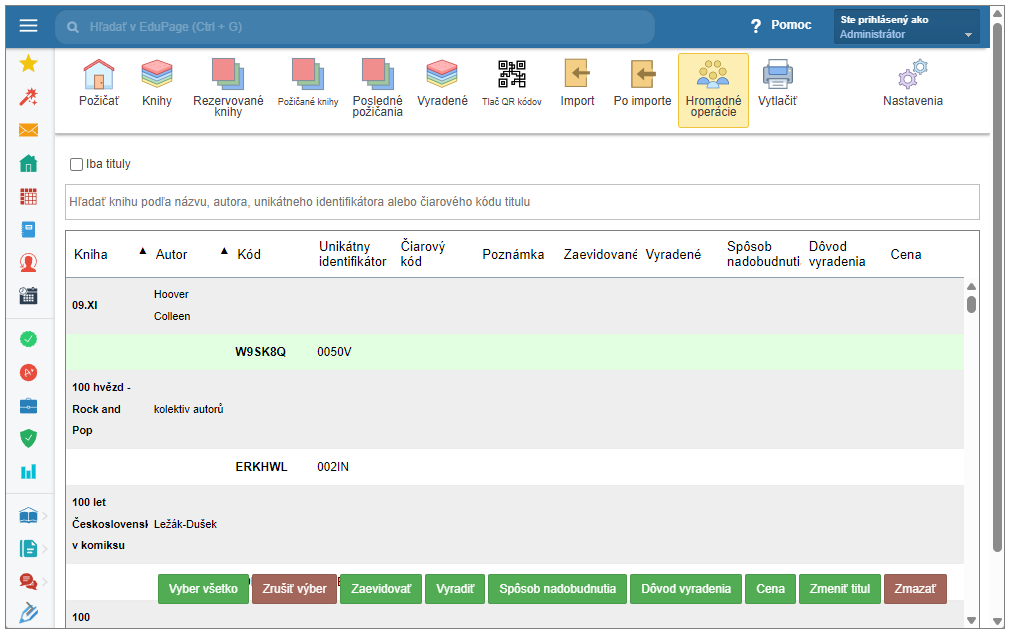Image resolution: width=1010 pixels, height=634 pixels.
Task: Click the yellow star favorites icon in sidebar
Action: pos(28,64)
